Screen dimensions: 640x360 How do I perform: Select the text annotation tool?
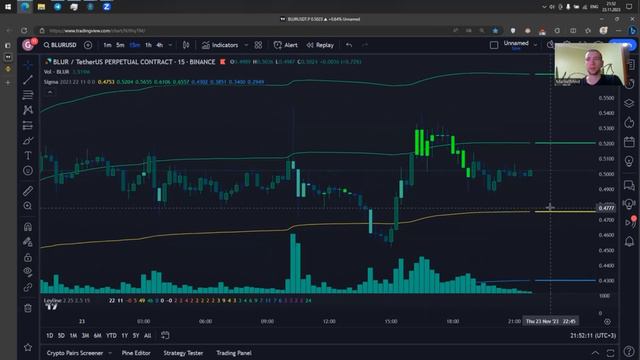click(28, 156)
